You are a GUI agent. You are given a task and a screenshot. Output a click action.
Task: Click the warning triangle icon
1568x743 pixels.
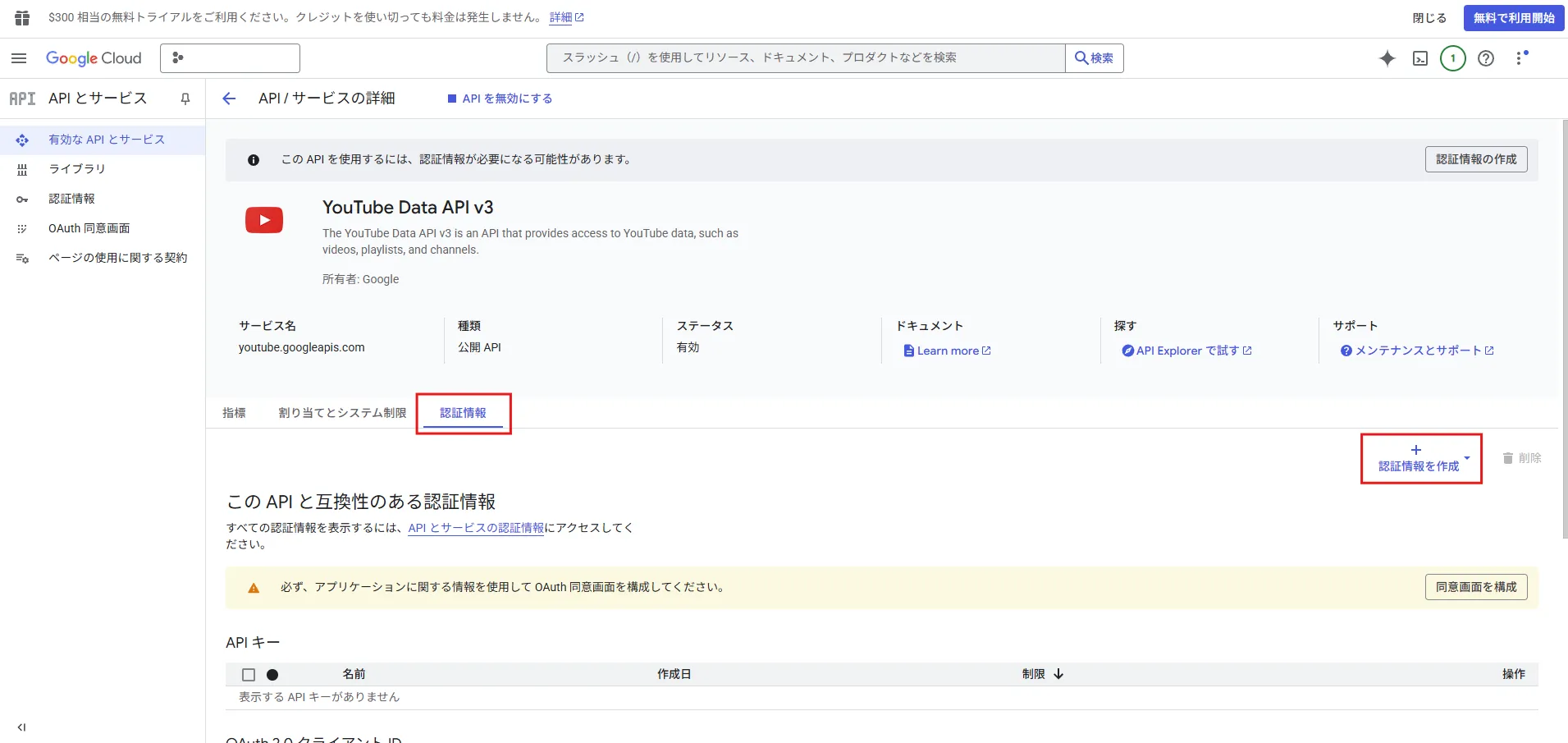pyautogui.click(x=254, y=588)
